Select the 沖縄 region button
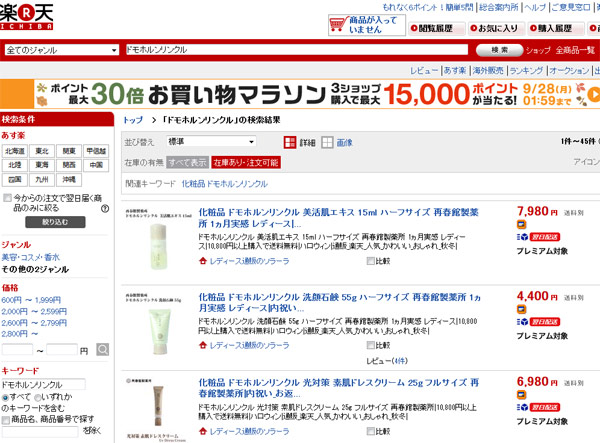Image resolution: width=600 pixels, height=443 pixels. coord(69,179)
